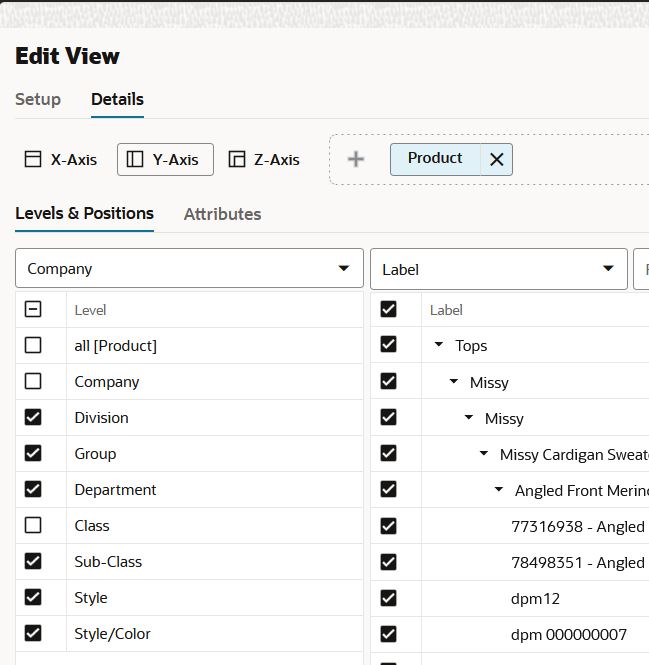Switch to the Setup tab

click(x=38, y=100)
